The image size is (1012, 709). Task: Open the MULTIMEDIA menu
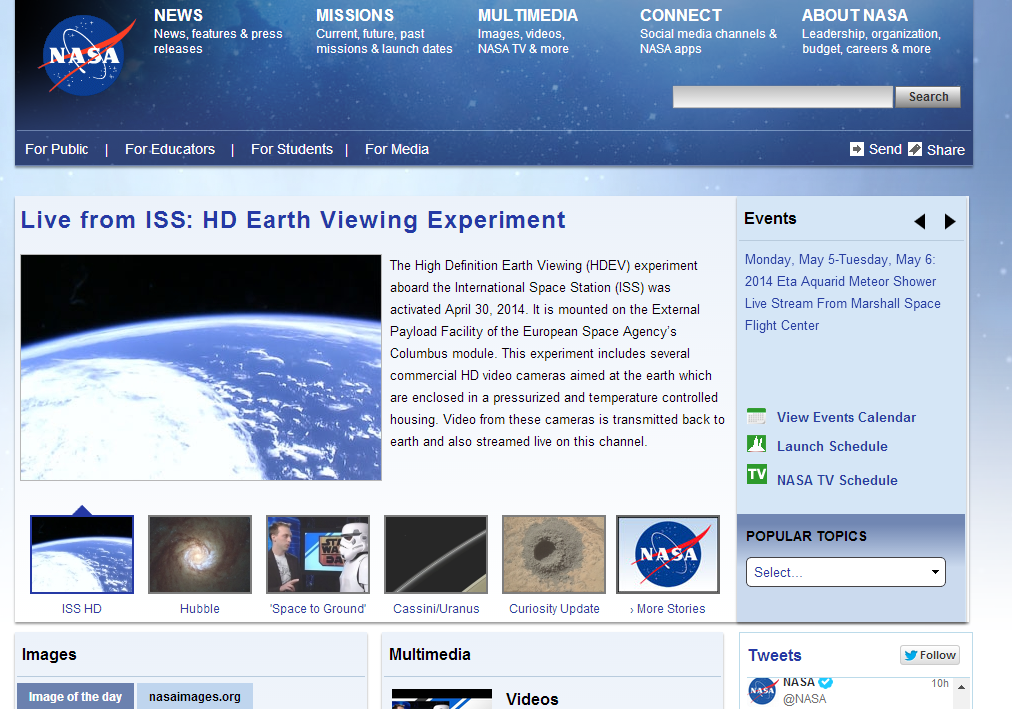pyautogui.click(x=528, y=15)
